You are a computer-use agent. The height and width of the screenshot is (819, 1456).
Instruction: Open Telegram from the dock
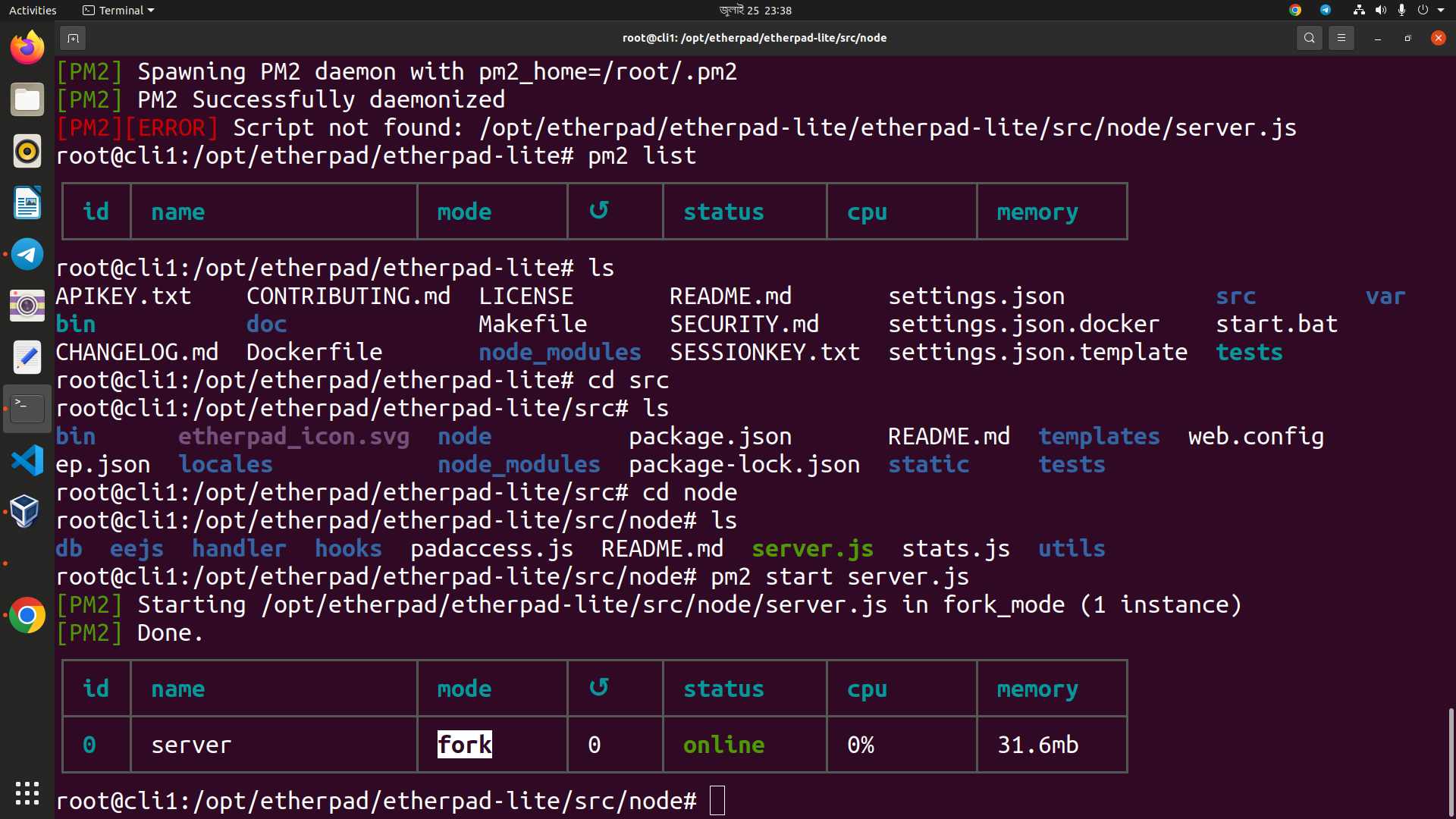coord(27,254)
